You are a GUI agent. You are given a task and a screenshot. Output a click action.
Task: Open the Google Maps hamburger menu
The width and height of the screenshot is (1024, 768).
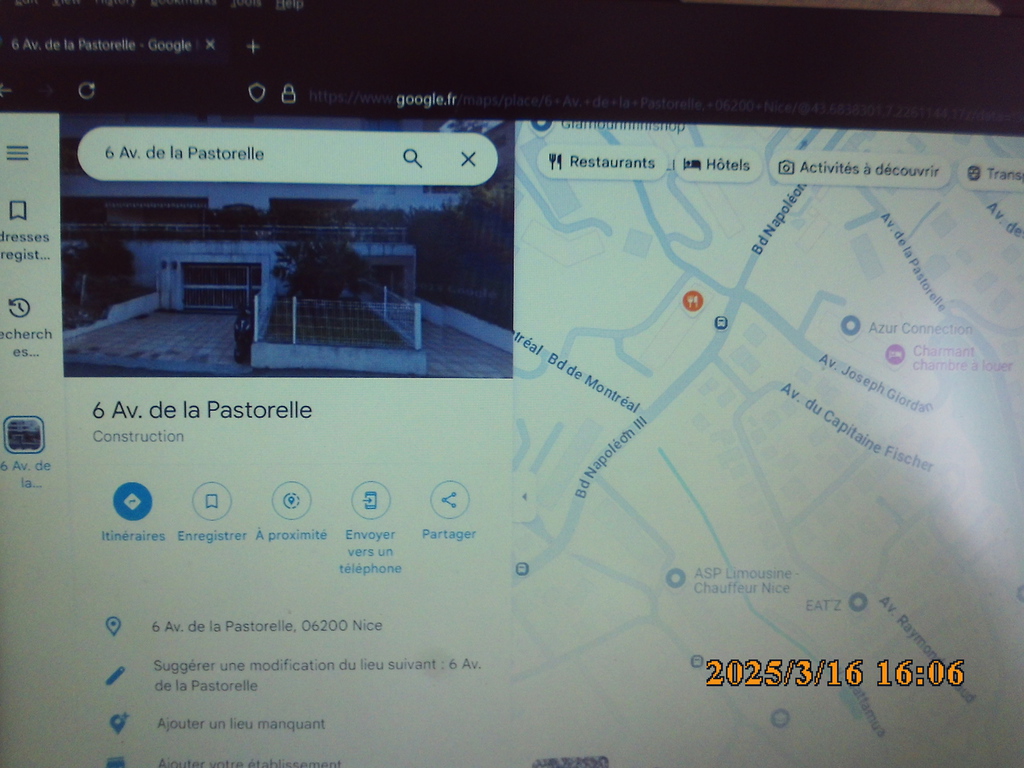(18, 153)
